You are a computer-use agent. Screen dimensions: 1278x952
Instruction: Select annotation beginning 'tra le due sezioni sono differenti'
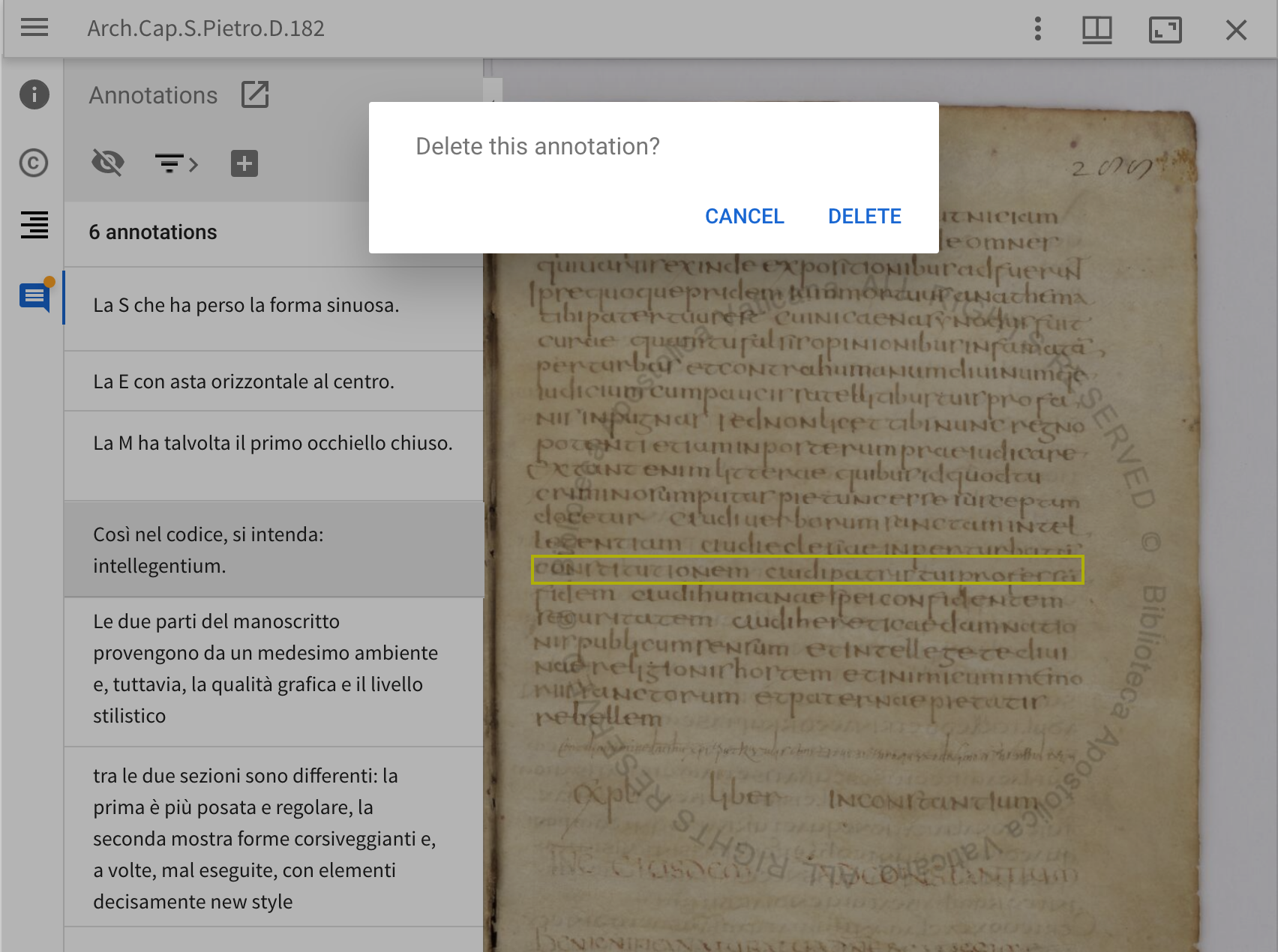click(x=274, y=837)
